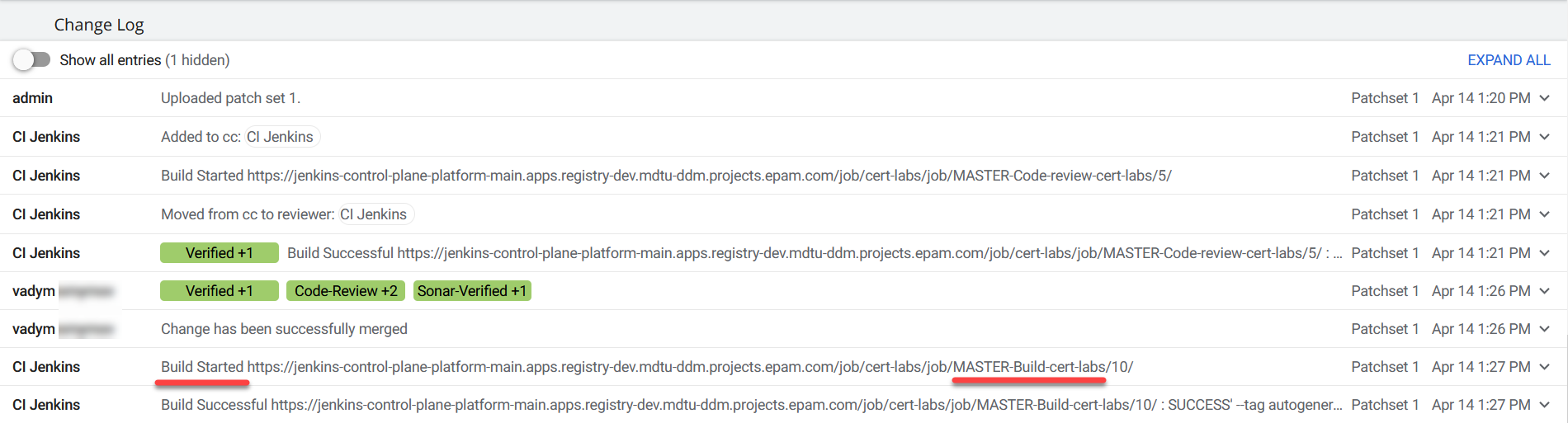The width and height of the screenshot is (1568, 423).
Task: Click Apr 14 1:26 PM in merged row
Action: click(1481, 329)
